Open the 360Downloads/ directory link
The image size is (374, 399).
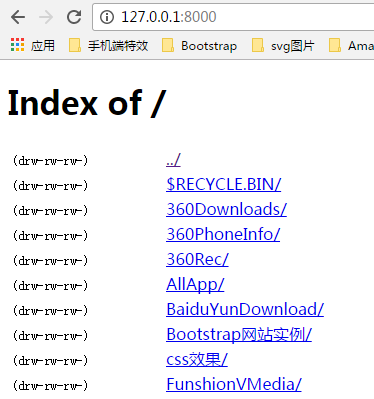point(226,209)
